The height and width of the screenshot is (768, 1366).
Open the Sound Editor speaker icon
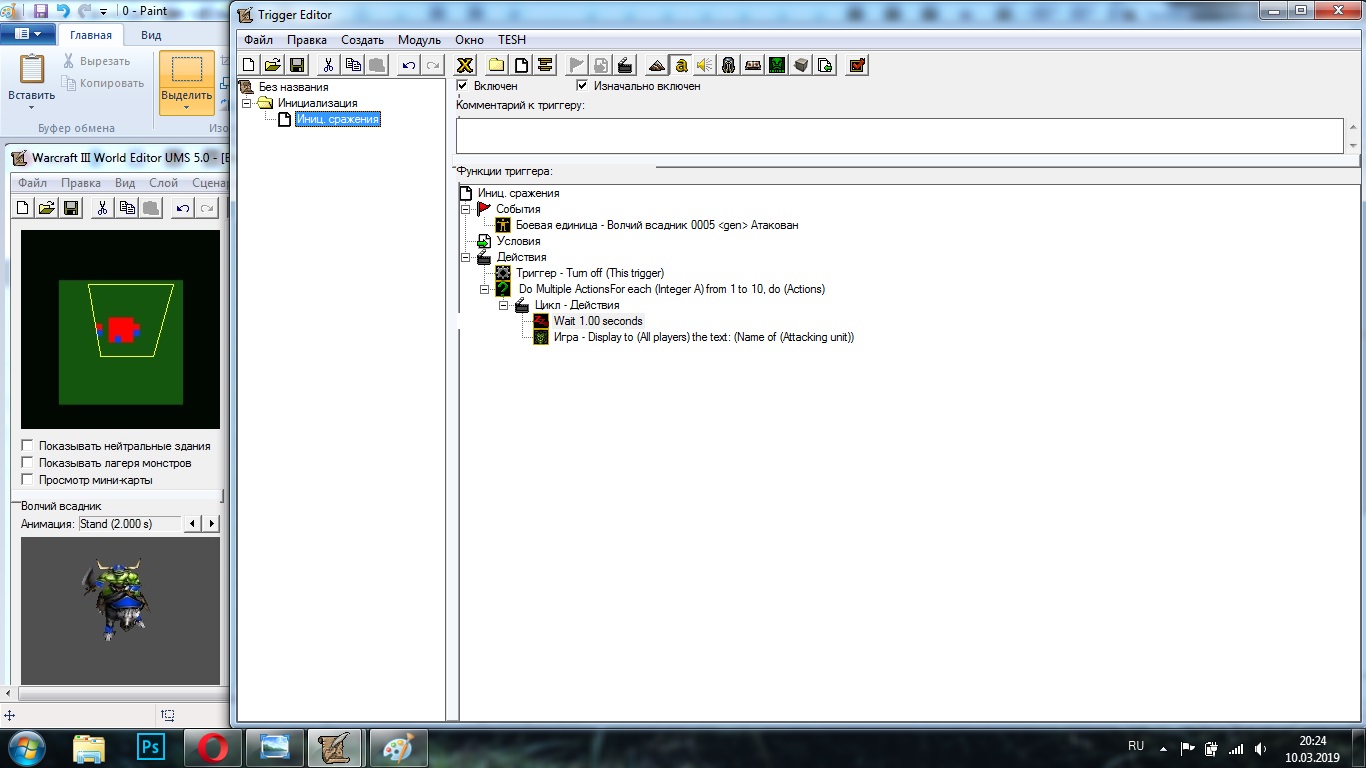pyautogui.click(x=705, y=65)
